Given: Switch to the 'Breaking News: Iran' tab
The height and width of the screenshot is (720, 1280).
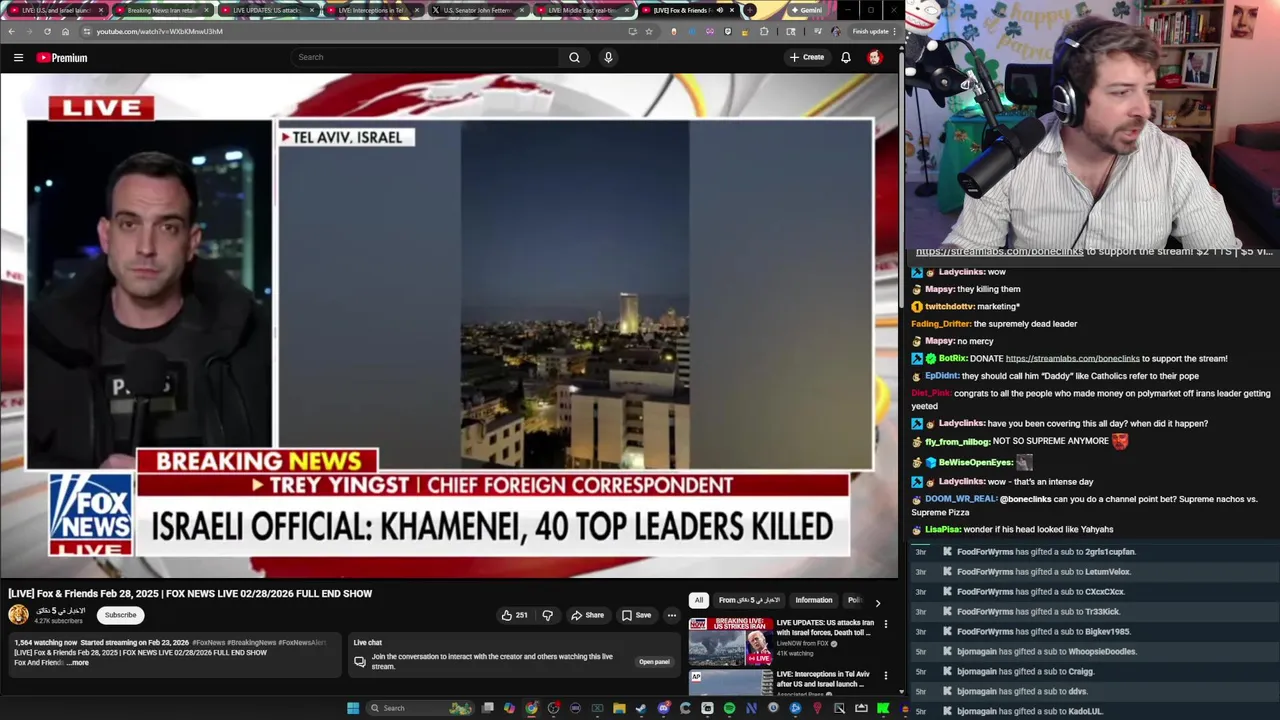Looking at the screenshot, I should 161,10.
